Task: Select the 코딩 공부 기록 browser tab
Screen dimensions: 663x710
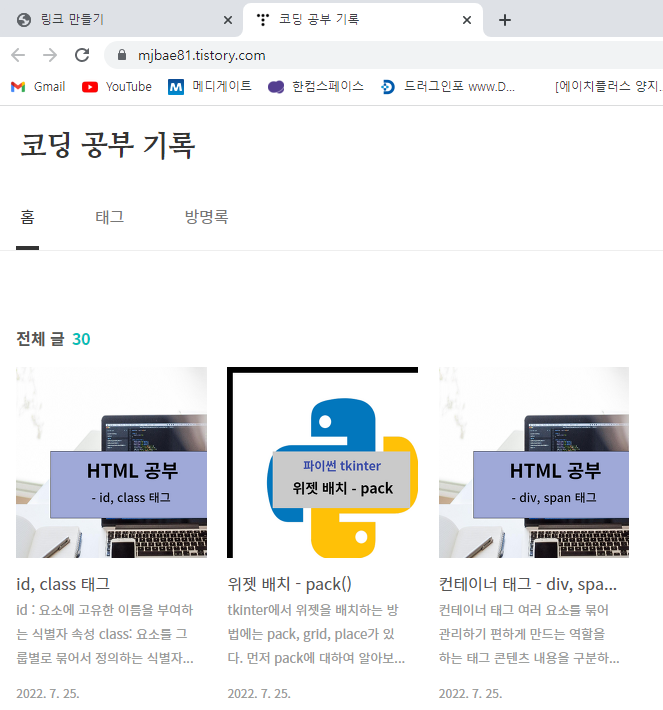Action: (362, 20)
